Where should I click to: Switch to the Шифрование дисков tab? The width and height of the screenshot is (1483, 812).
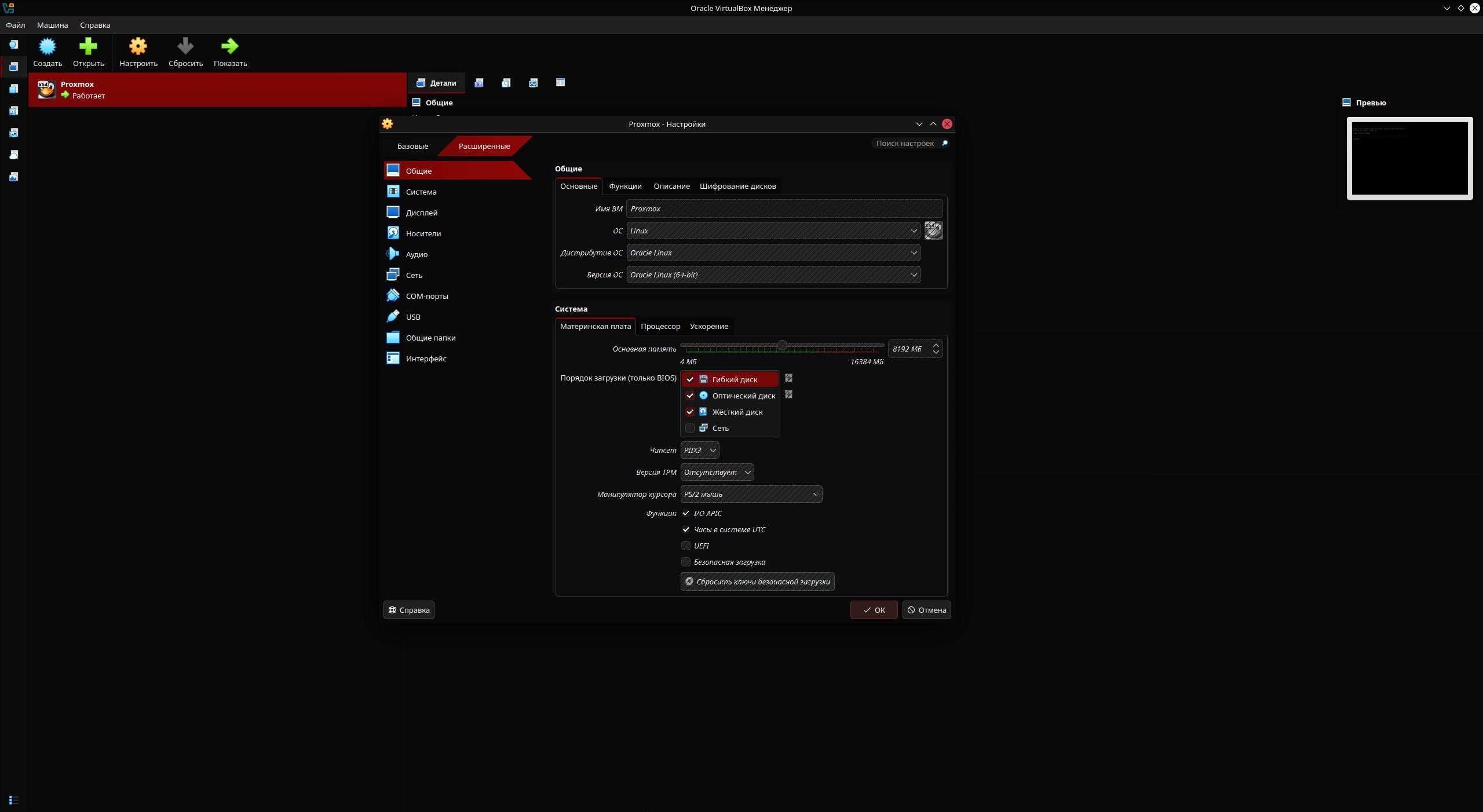[737, 186]
